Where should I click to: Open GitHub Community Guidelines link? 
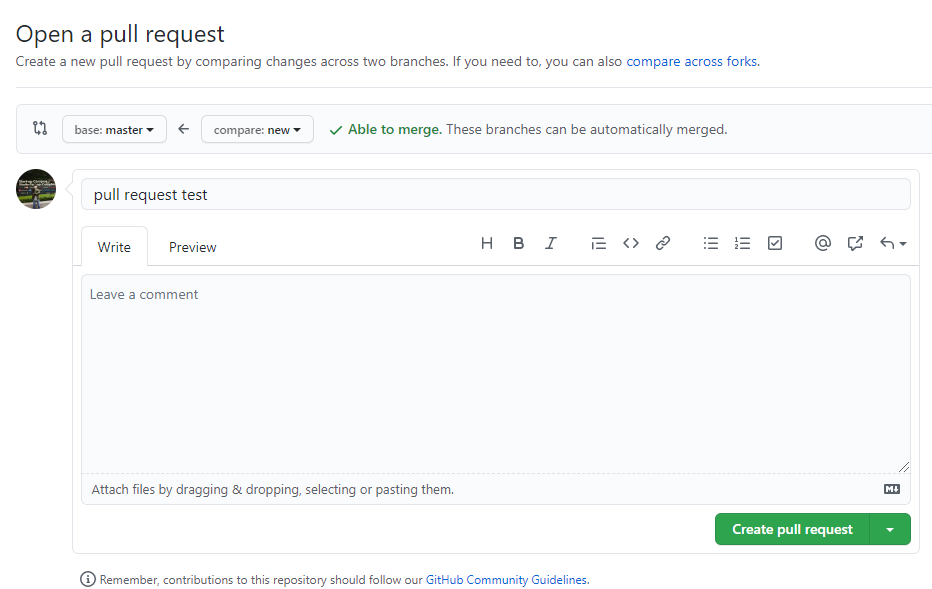tap(506, 579)
